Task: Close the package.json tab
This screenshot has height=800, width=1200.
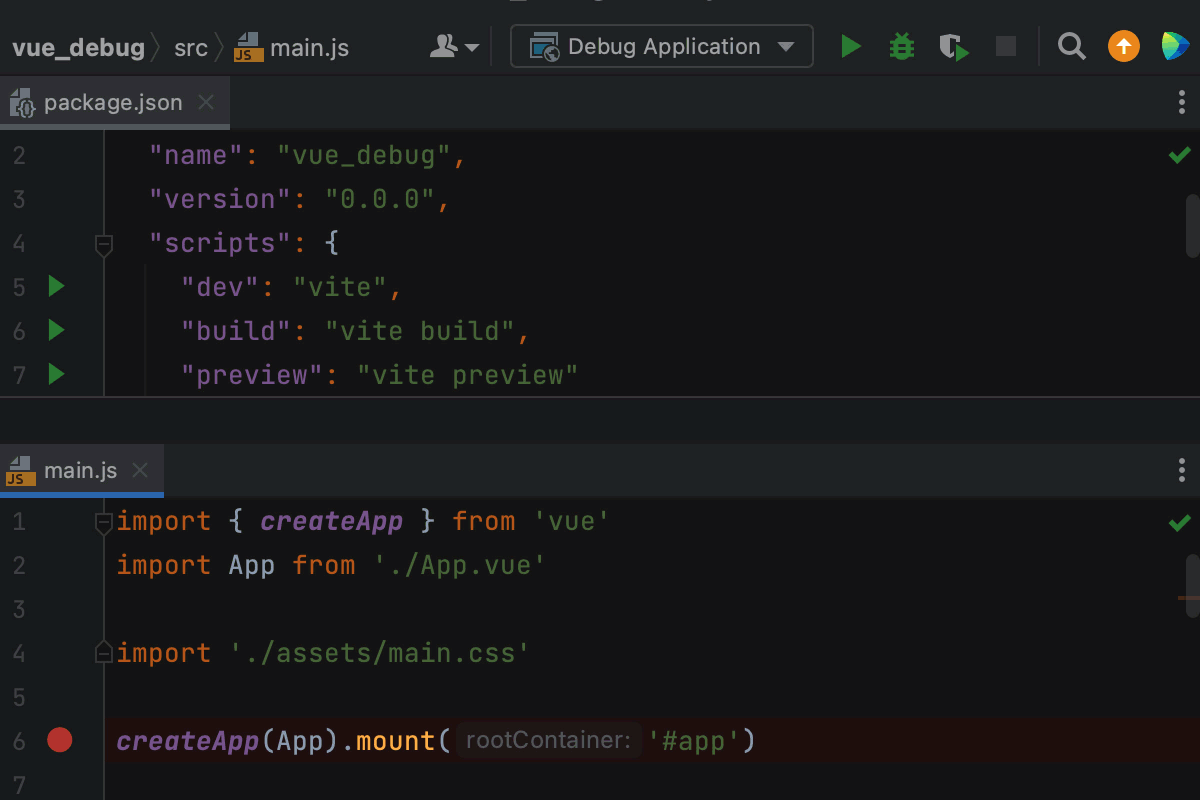Action: click(x=206, y=102)
